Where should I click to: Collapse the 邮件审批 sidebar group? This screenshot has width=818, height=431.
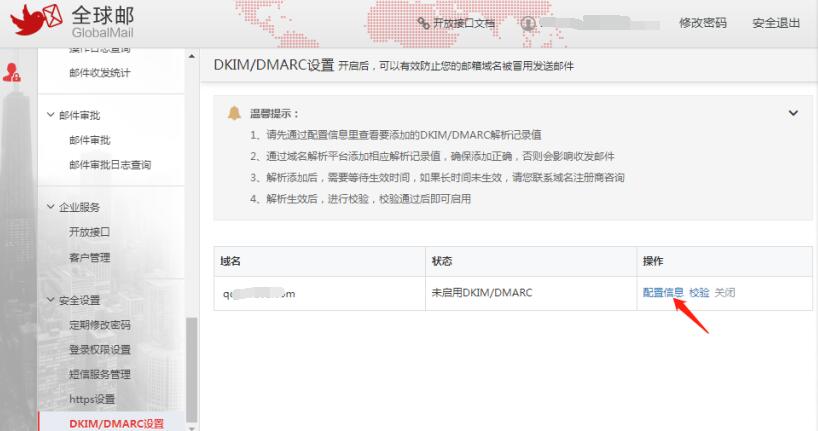point(51,115)
